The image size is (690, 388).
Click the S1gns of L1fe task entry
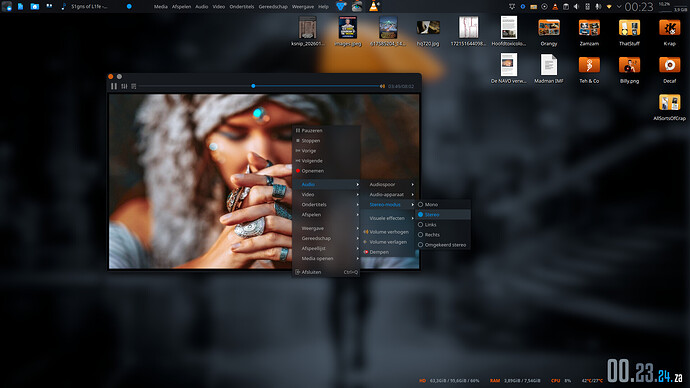point(88,7)
